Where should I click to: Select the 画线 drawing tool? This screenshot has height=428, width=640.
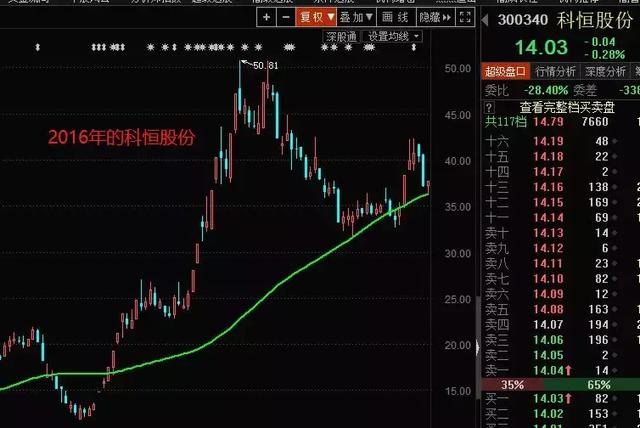tap(395, 17)
